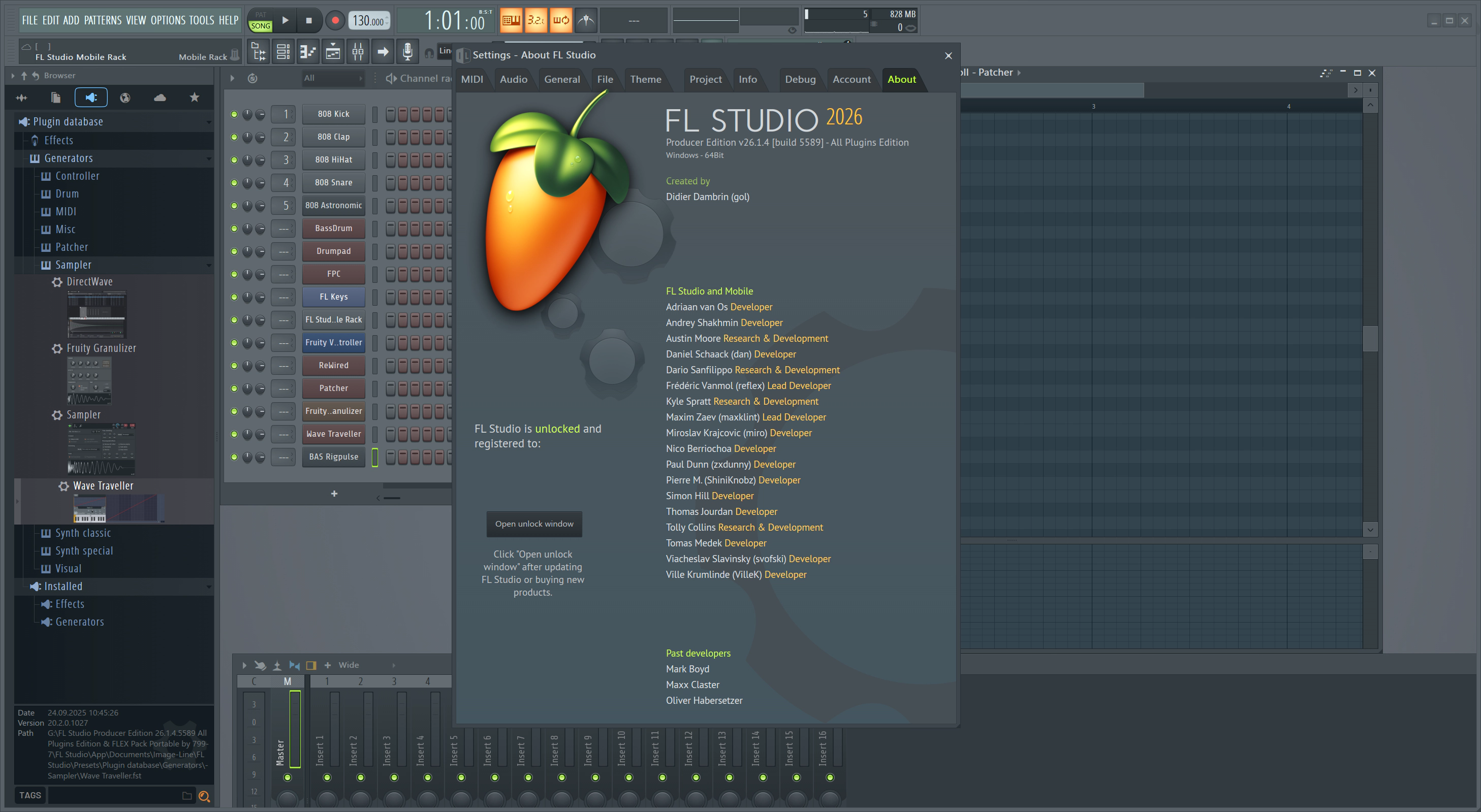Select the cloud browser tab icon
1481x812 pixels.
(x=160, y=98)
